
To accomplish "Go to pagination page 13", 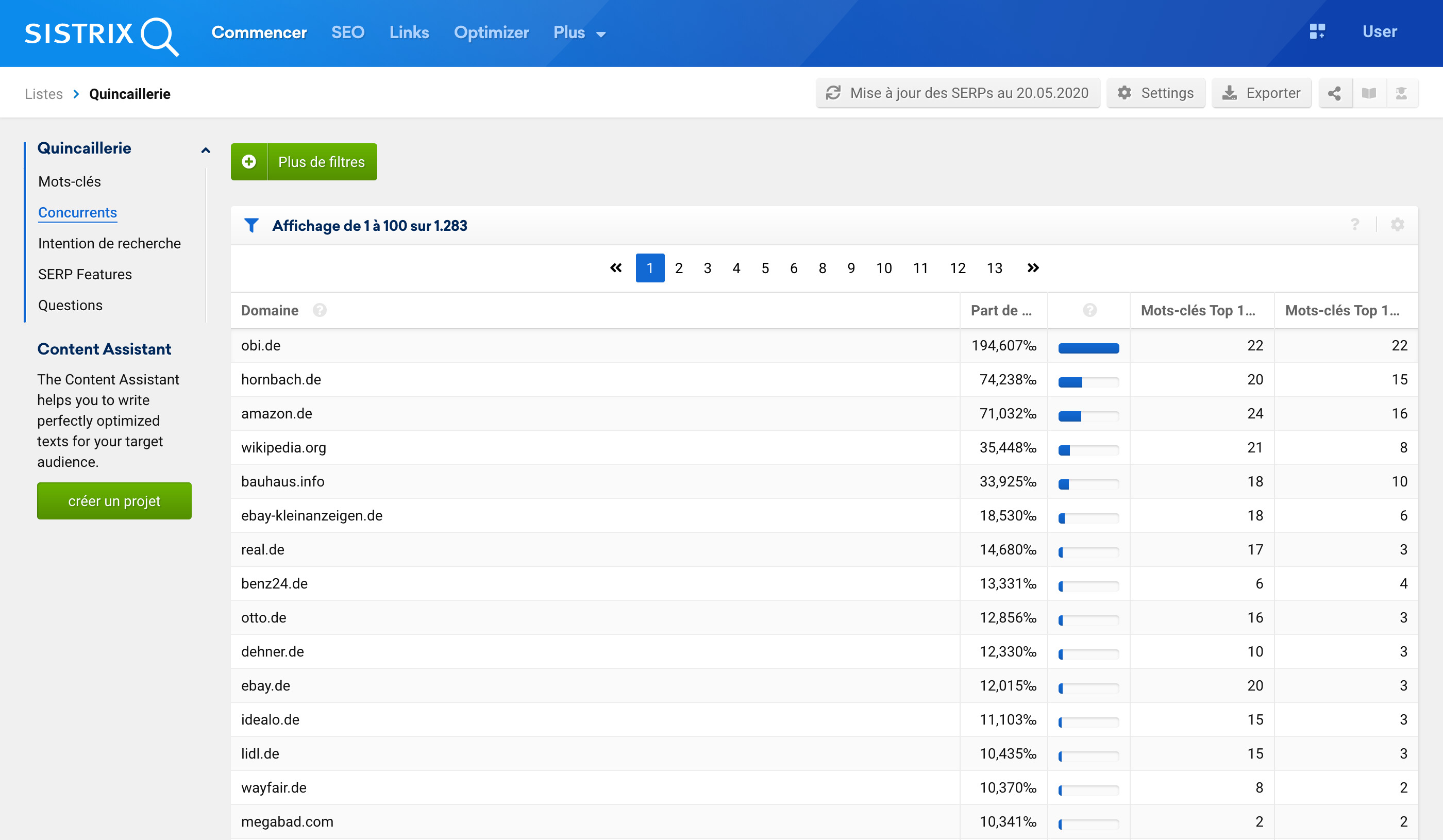I will click(994, 268).
